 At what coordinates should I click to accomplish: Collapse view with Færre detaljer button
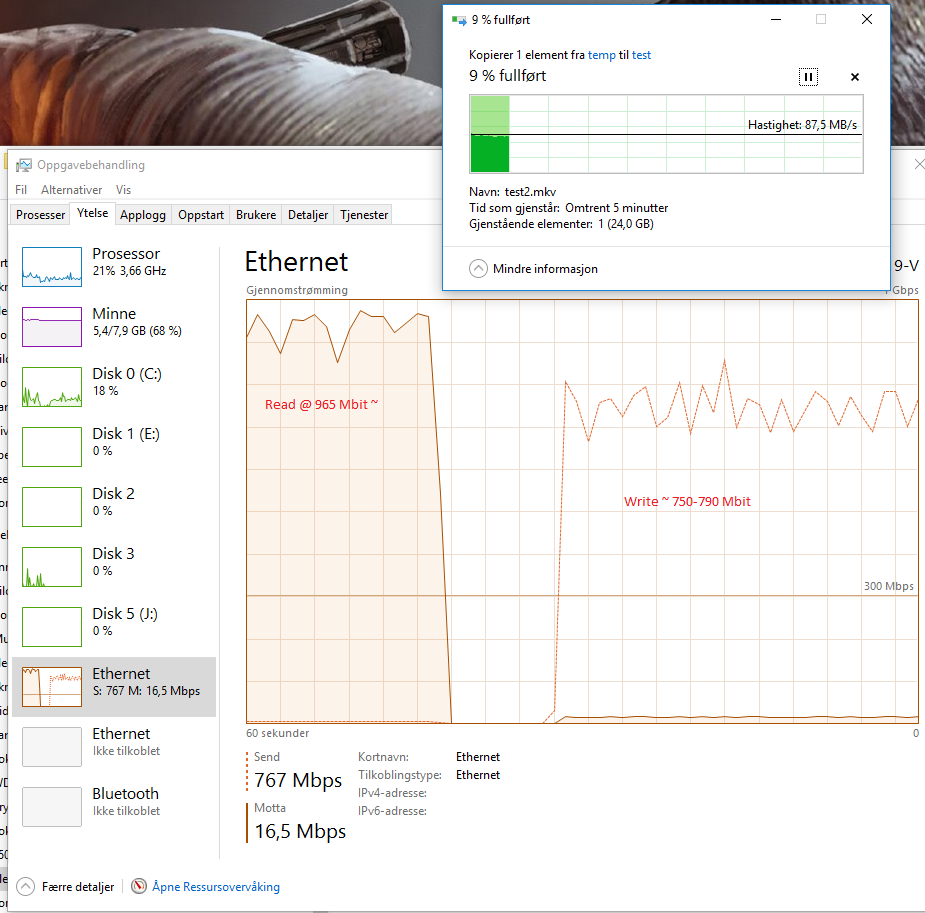[65, 886]
